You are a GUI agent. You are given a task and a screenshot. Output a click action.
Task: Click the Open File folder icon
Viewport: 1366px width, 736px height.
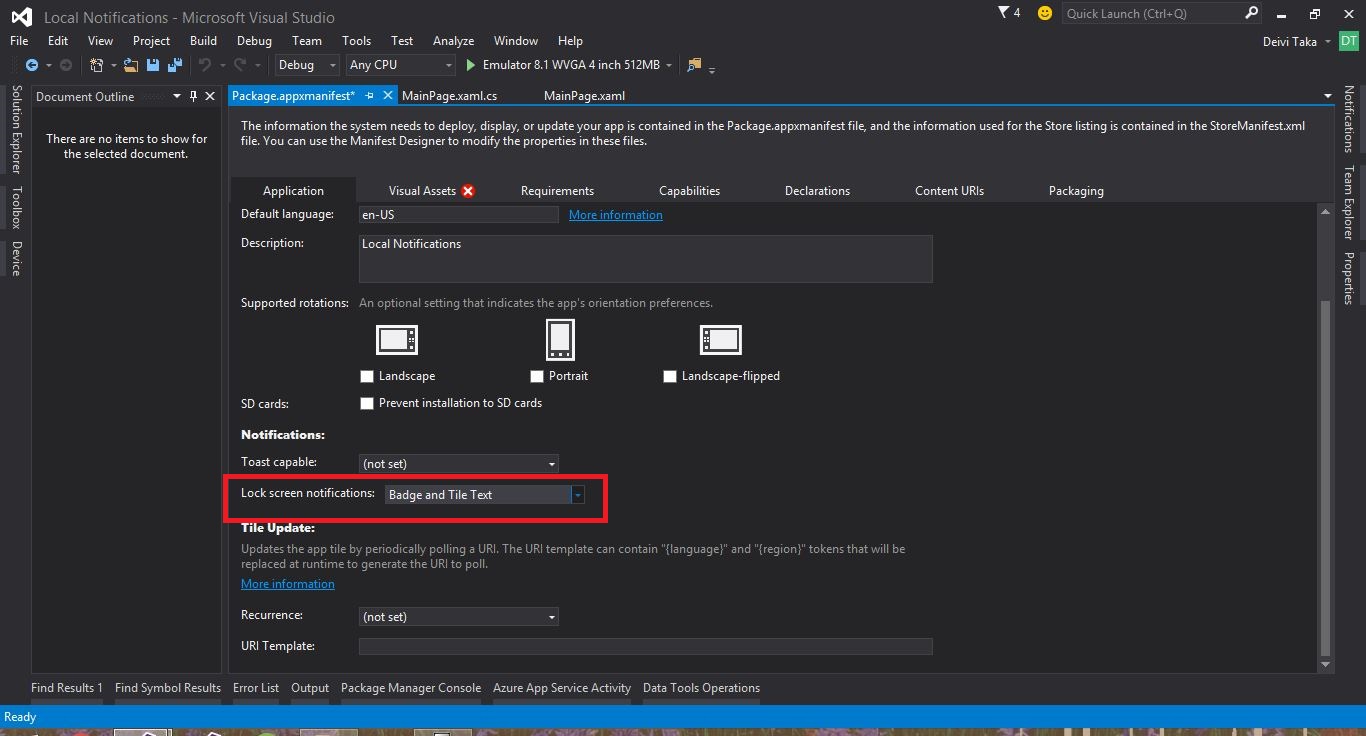coord(131,65)
